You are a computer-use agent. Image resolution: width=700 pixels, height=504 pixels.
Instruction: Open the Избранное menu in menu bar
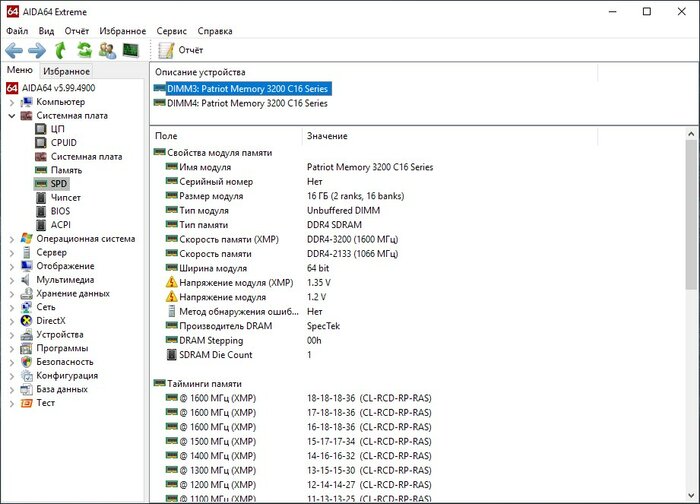pyautogui.click(x=122, y=31)
